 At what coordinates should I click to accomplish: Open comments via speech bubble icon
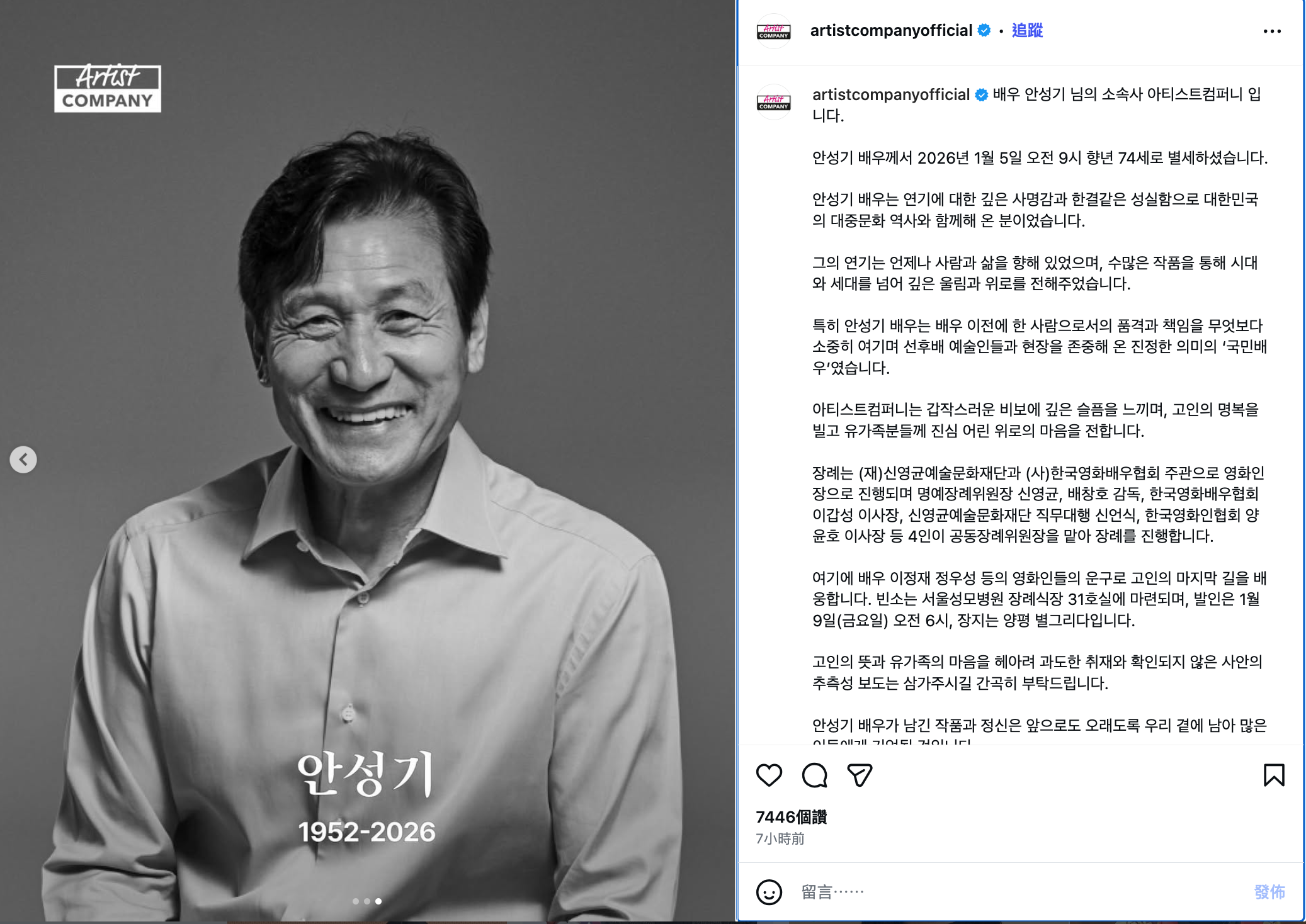point(814,775)
